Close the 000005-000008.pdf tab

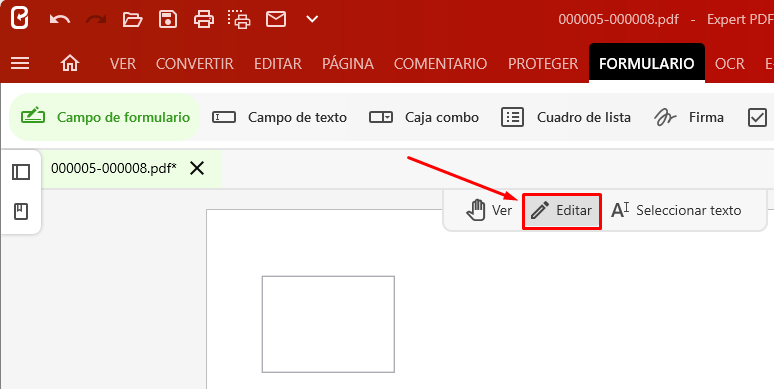click(x=197, y=168)
